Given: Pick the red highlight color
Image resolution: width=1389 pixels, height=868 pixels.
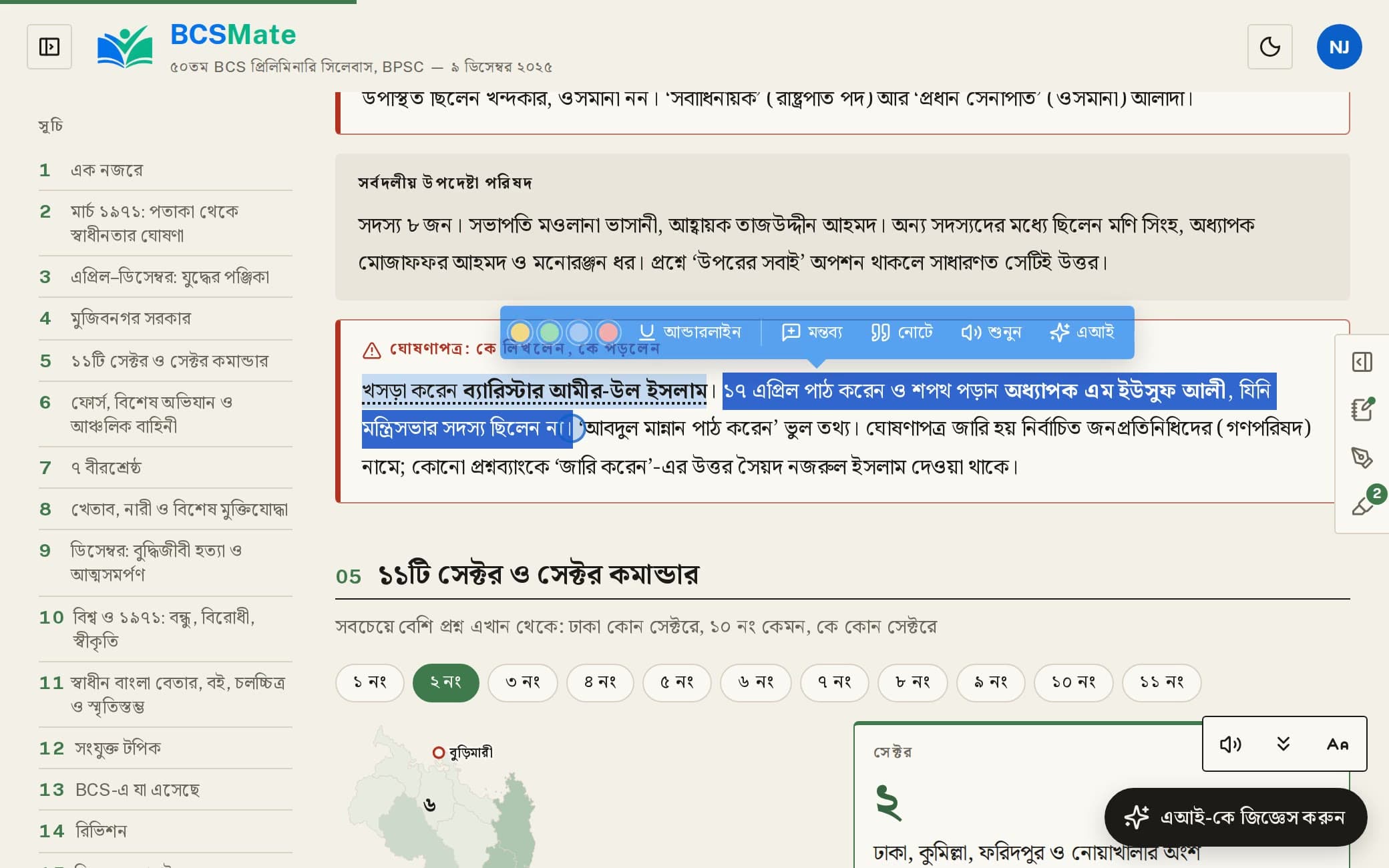Looking at the screenshot, I should click(x=608, y=332).
